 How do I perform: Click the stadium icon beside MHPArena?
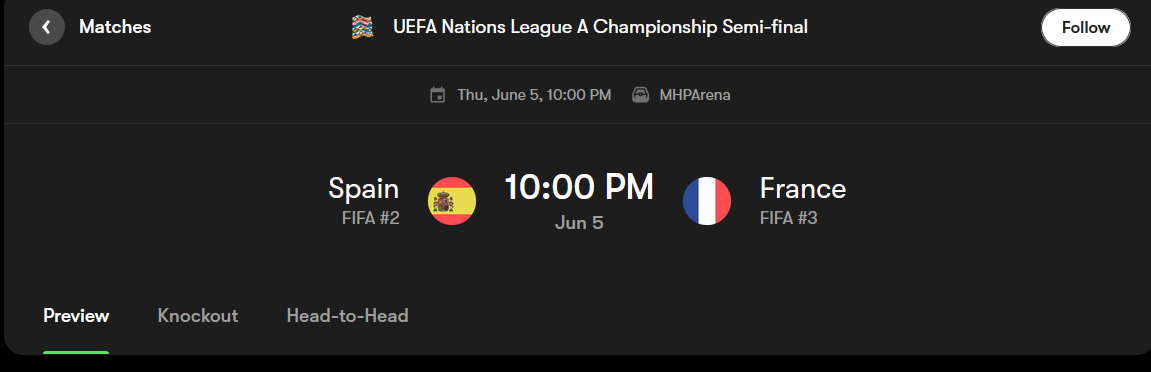(x=640, y=95)
